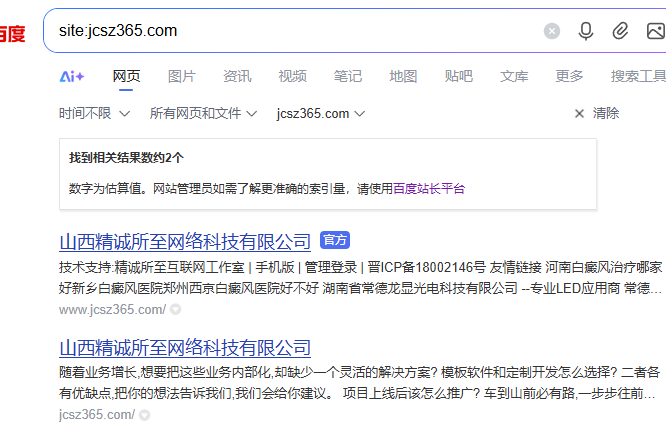Click the jcsz365.com/ URL under second result
The image size is (666, 437).
[97, 414]
